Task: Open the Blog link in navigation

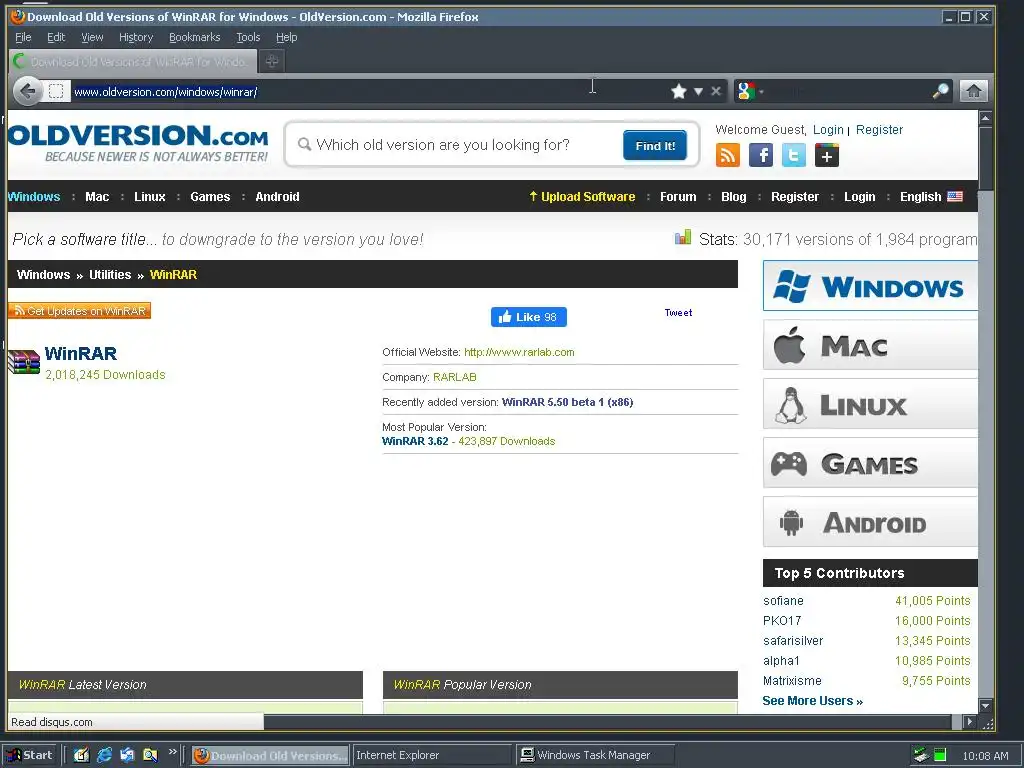Action: [x=733, y=197]
